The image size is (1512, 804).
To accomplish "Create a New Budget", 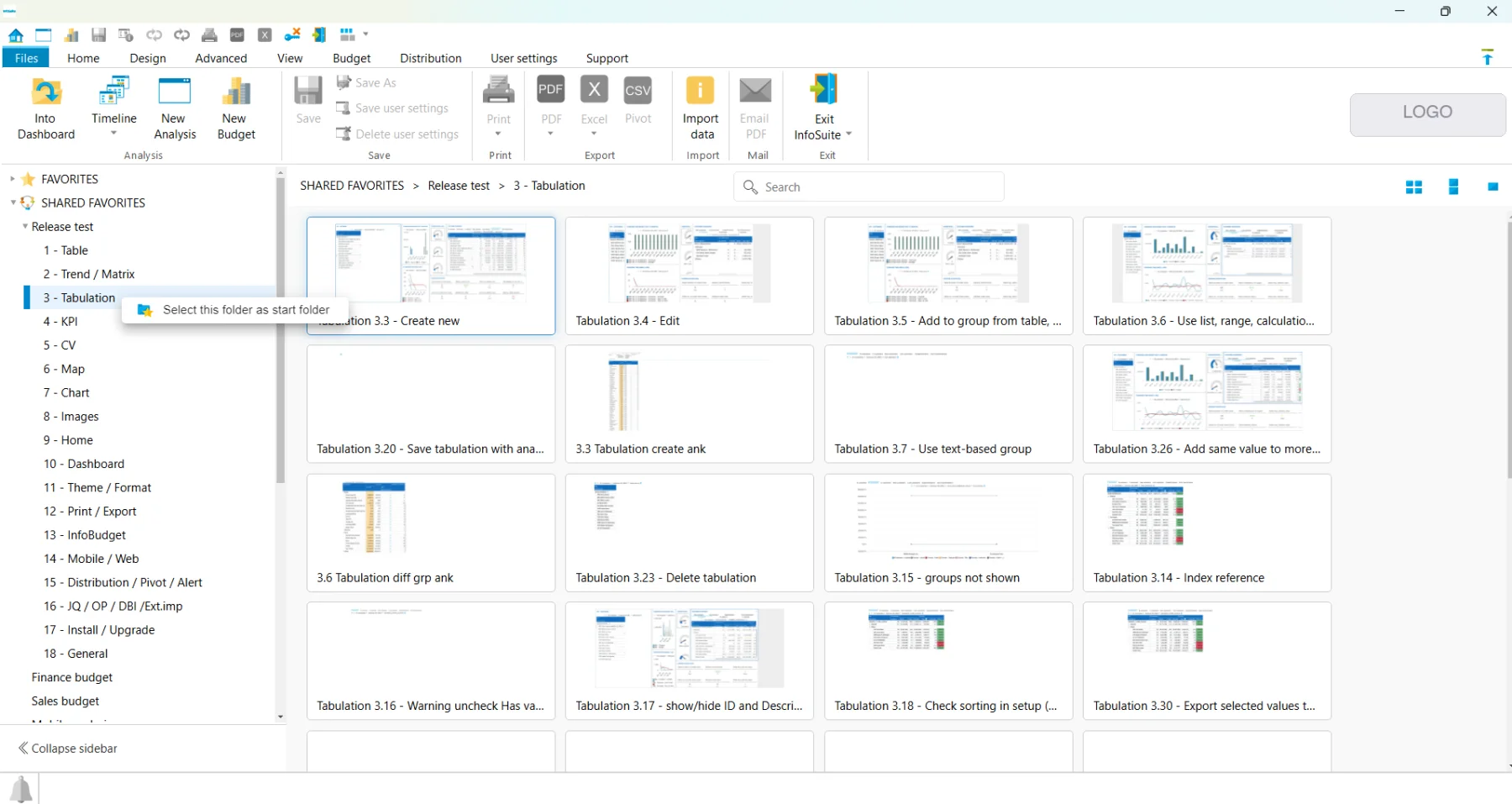I will click(x=236, y=109).
